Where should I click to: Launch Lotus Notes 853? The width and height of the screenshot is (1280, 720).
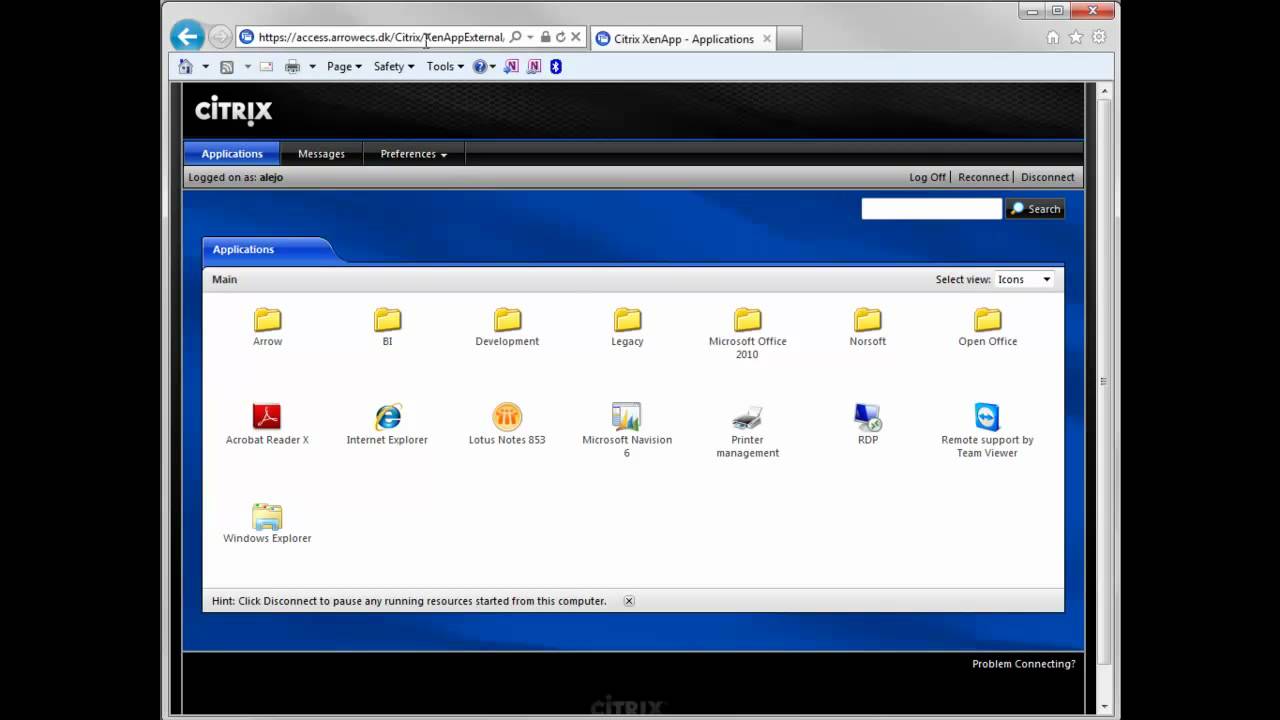[x=507, y=424]
